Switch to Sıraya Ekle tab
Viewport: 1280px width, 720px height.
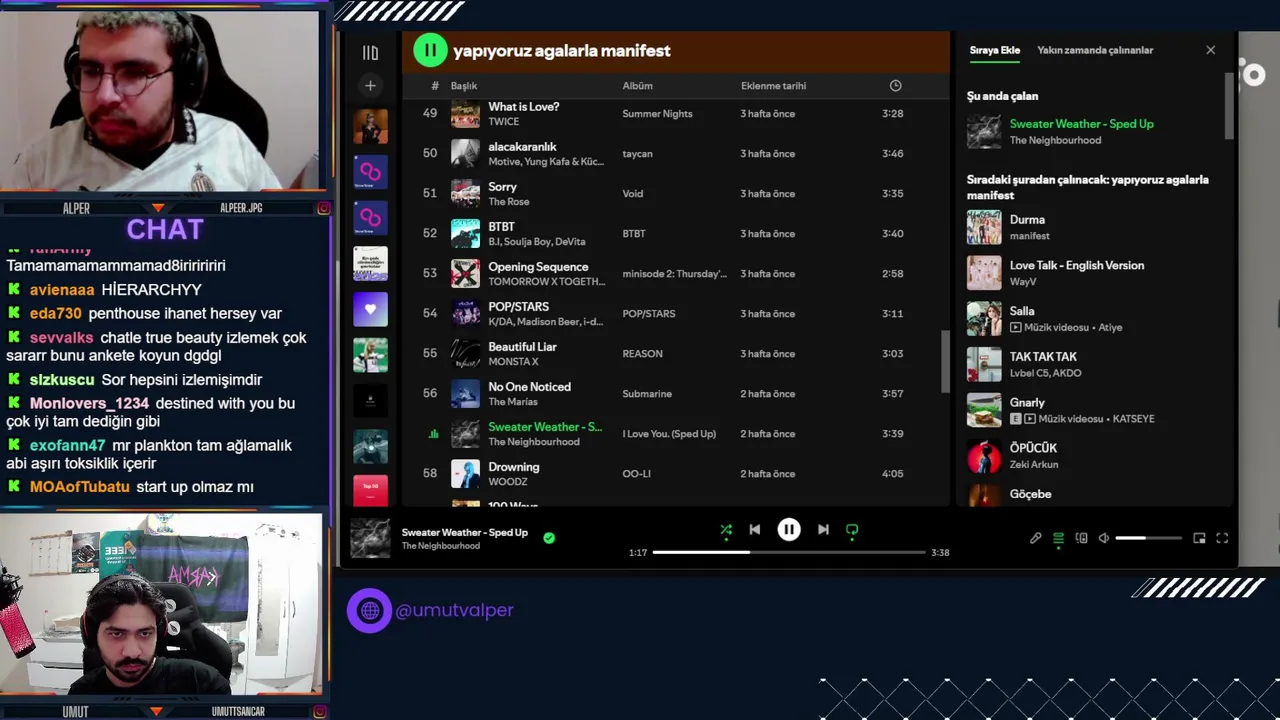(x=994, y=50)
